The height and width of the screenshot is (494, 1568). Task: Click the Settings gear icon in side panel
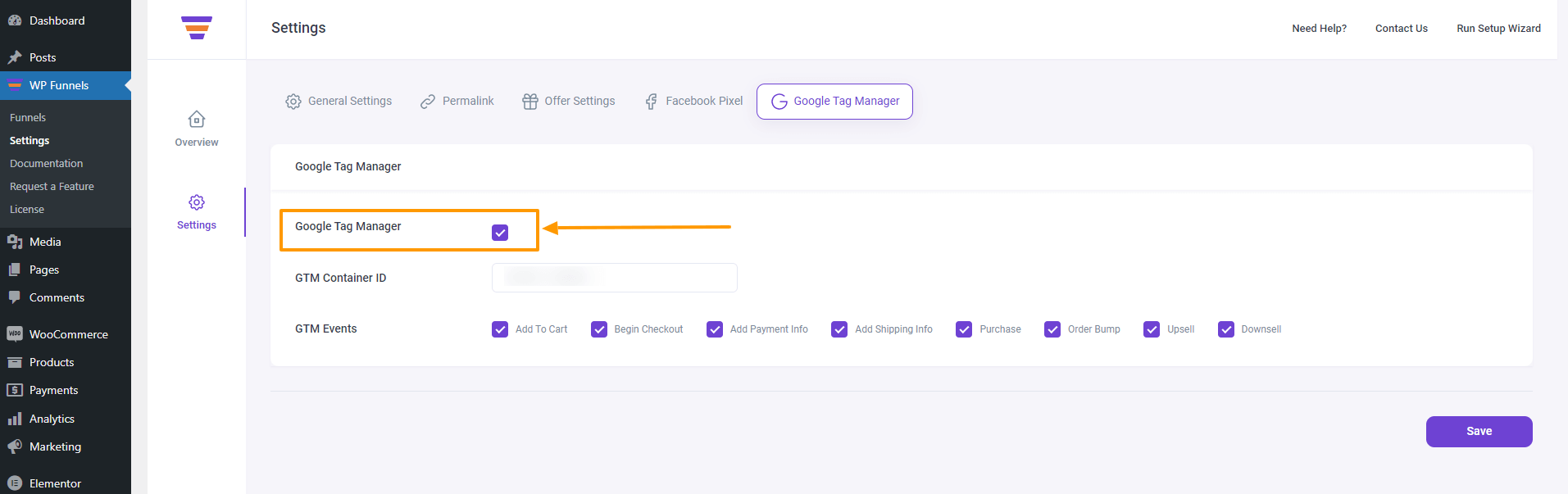pos(197,202)
